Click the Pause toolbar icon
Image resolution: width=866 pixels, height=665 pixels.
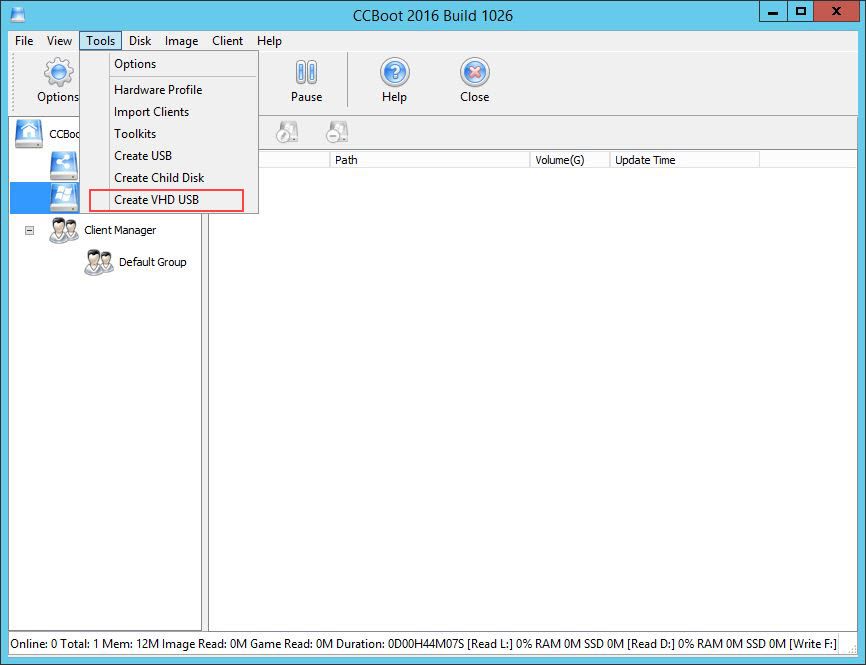(x=307, y=72)
